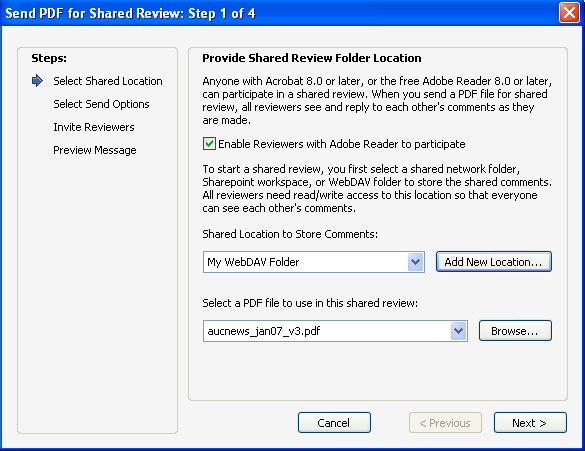
Task: Cancel the shared review wizard
Action: [334, 423]
